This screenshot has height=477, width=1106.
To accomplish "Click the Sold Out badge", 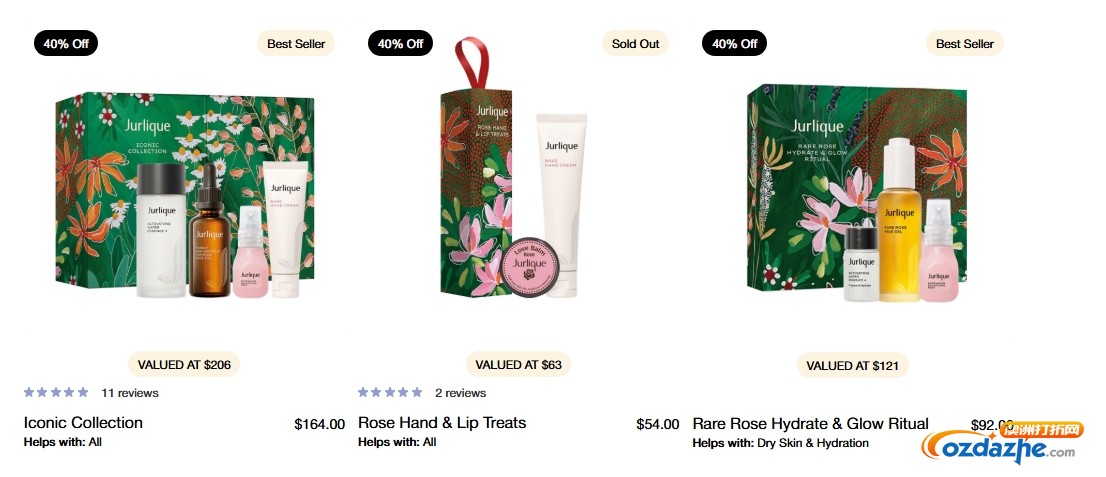I will point(636,44).
